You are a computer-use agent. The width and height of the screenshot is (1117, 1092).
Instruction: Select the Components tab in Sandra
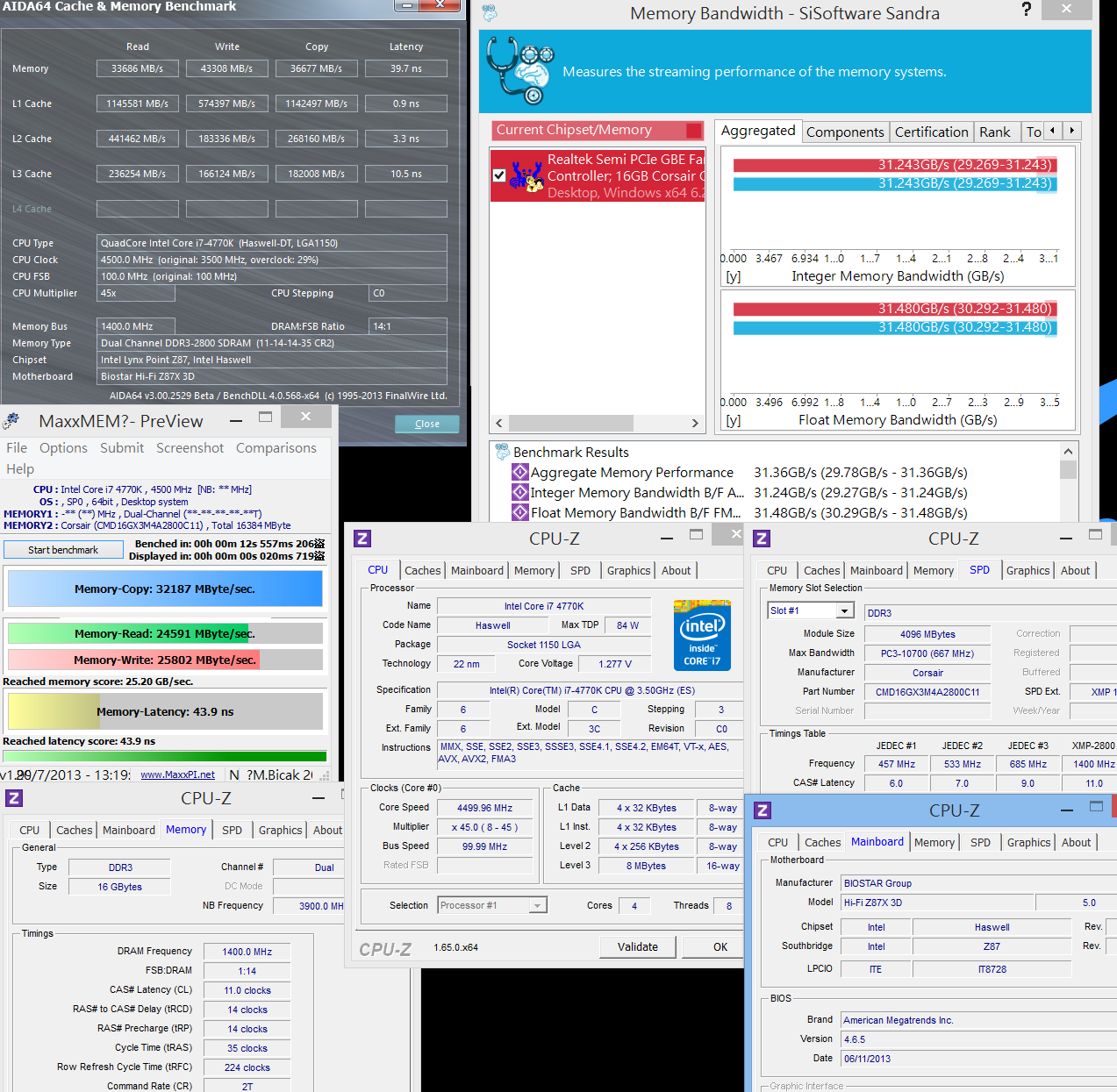845,132
